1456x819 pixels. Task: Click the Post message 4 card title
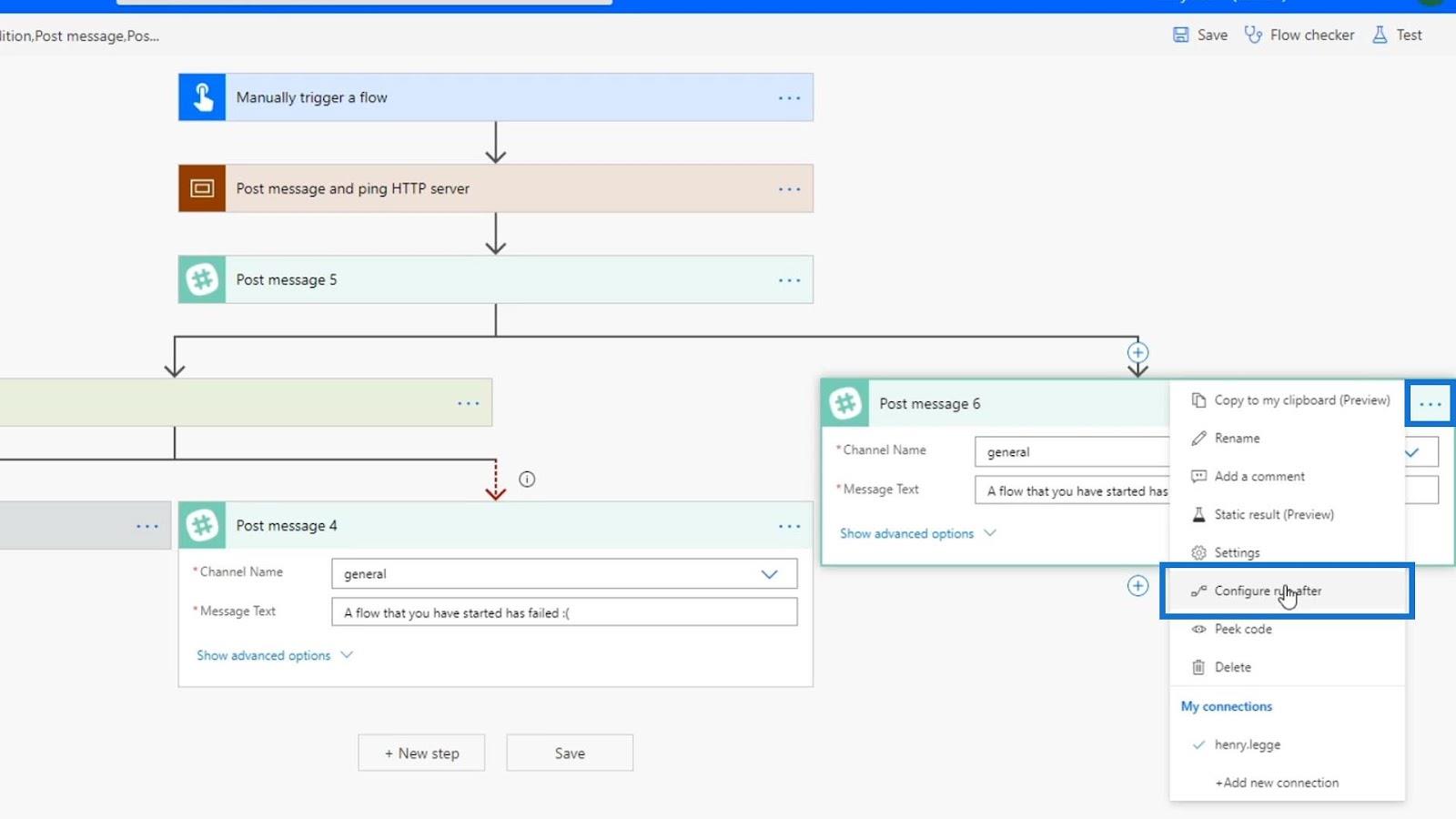click(x=287, y=525)
